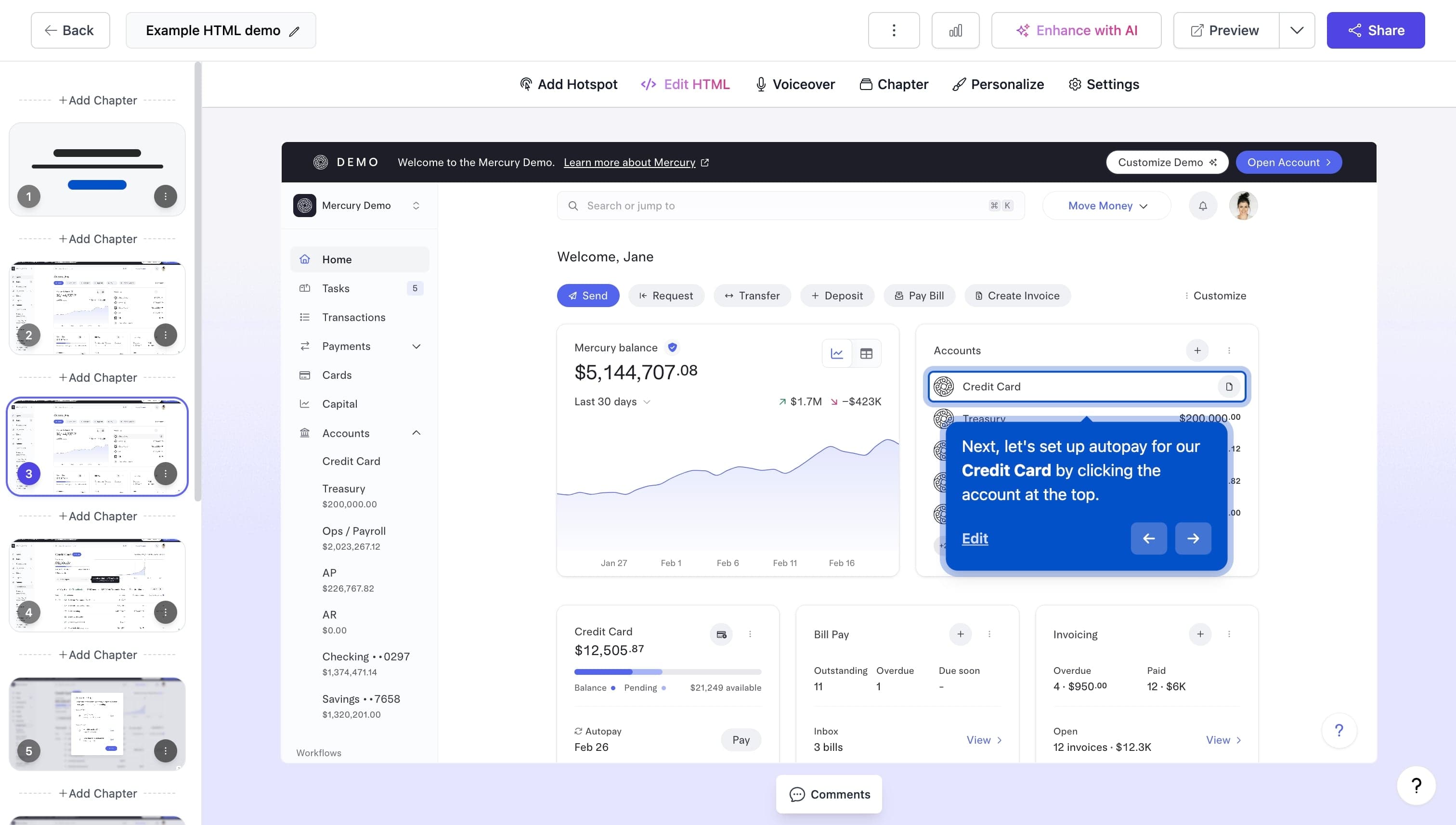Open Tasks in Mercury sidebar
The width and height of the screenshot is (1456, 825).
coord(360,288)
